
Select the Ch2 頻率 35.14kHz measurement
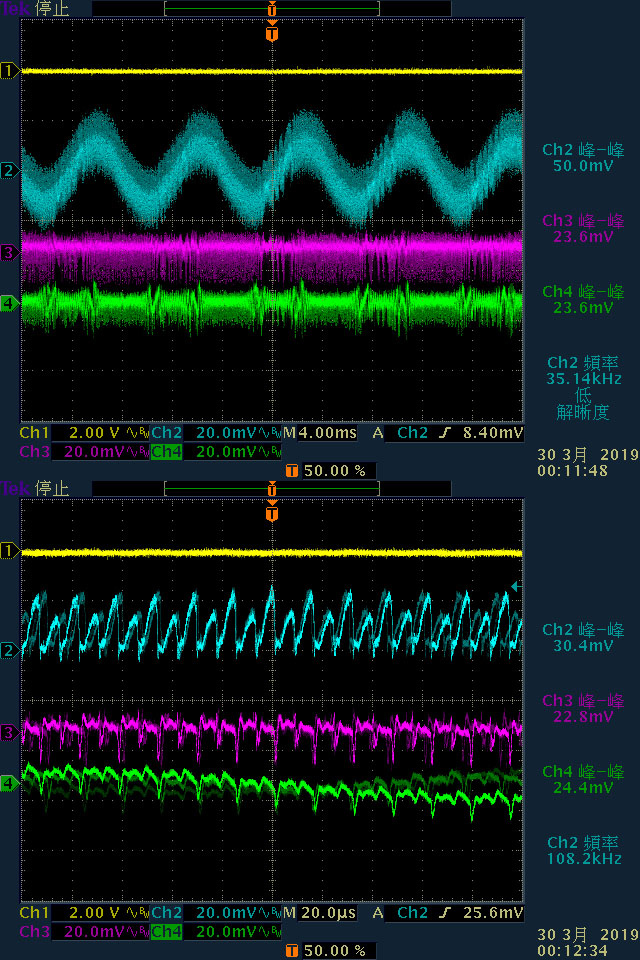point(583,370)
